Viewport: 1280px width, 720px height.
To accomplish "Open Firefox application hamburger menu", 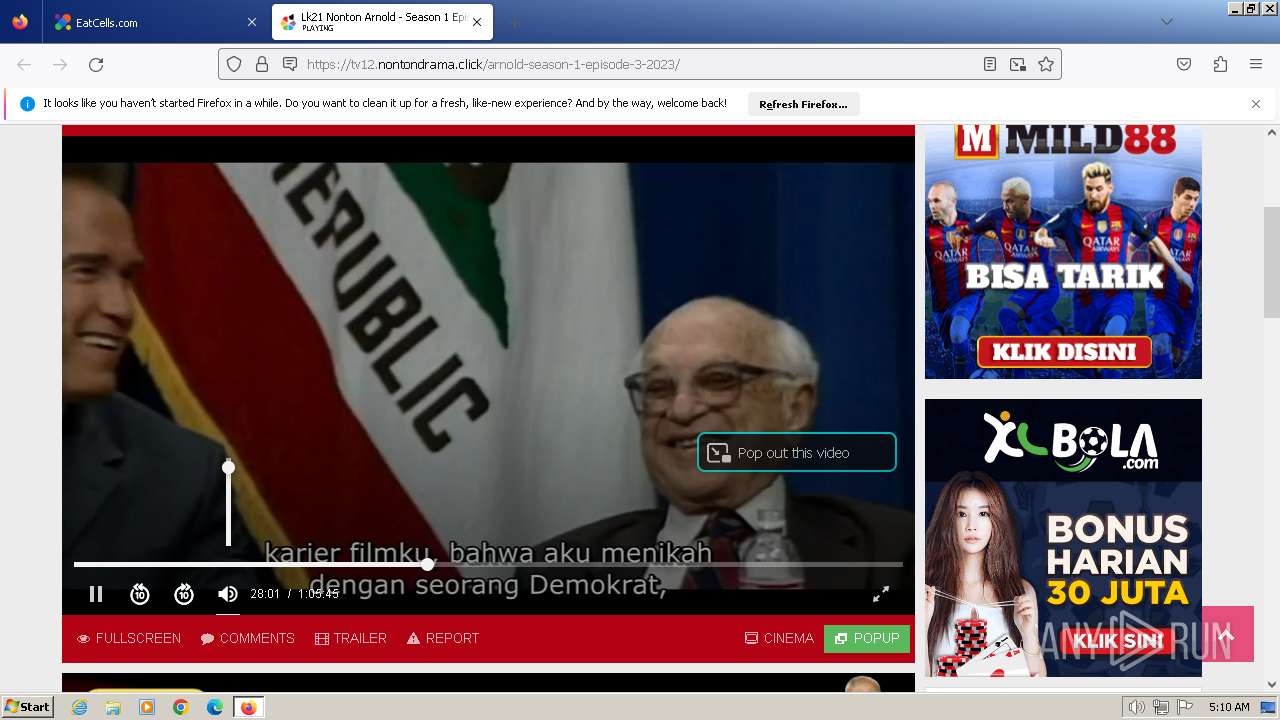I will click(1256, 64).
